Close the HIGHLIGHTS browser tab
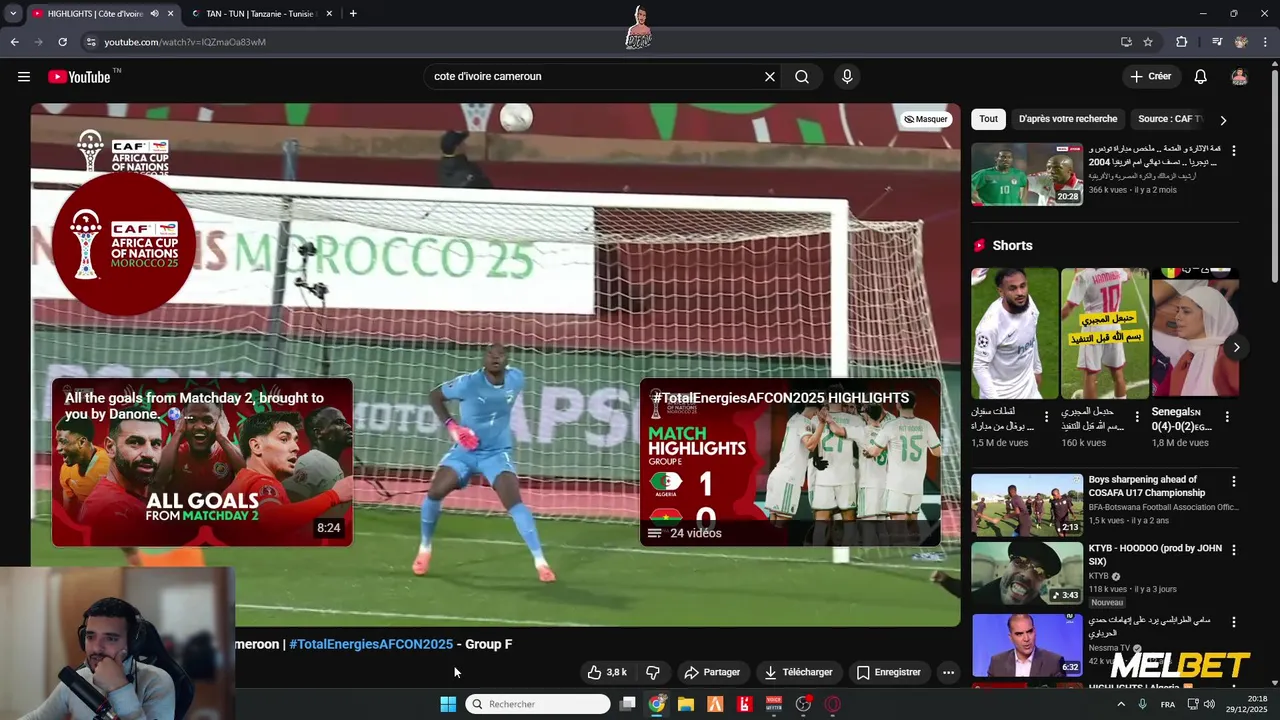Viewport: 1280px width, 720px height. [170, 14]
